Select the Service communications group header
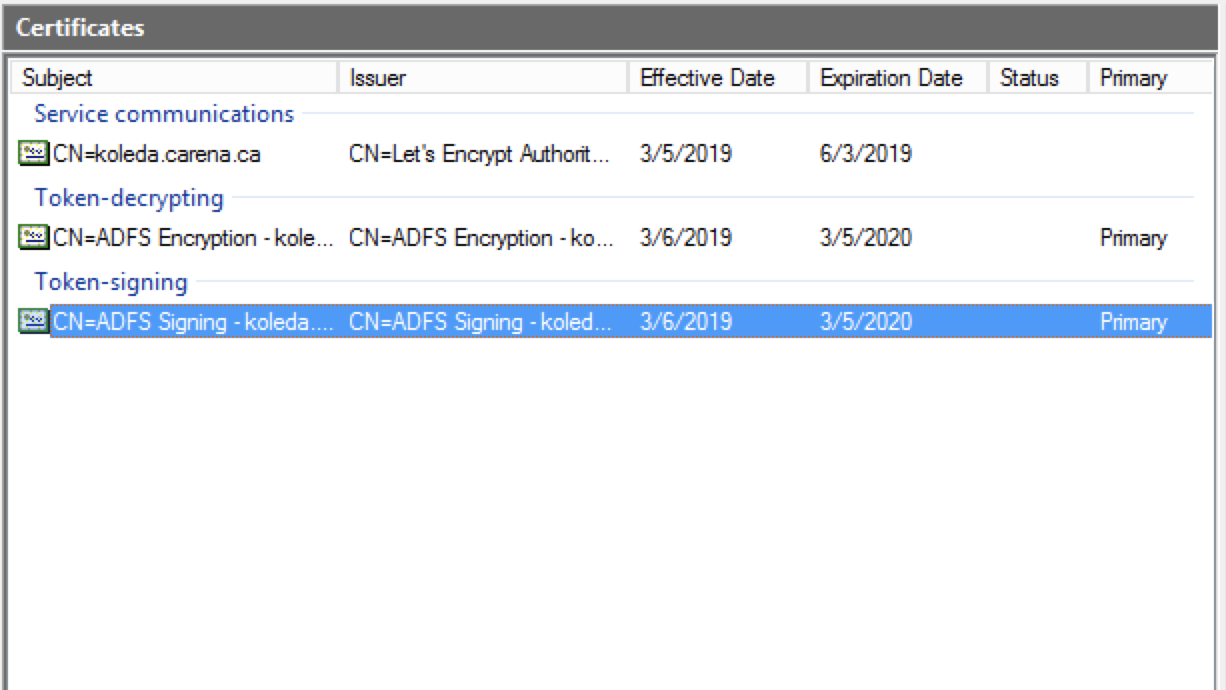 coord(165,113)
